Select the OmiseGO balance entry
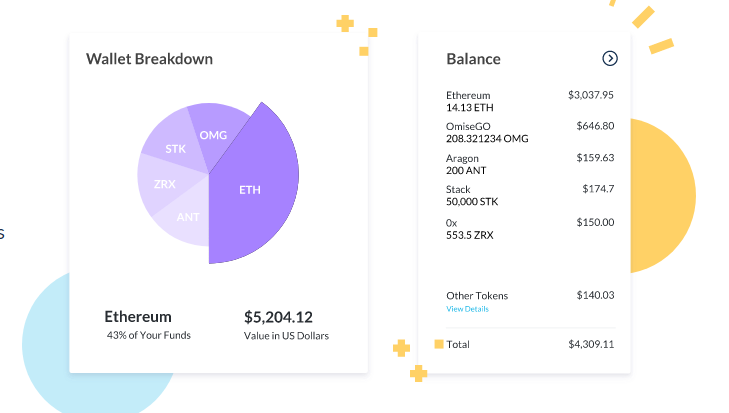 pyautogui.click(x=488, y=132)
